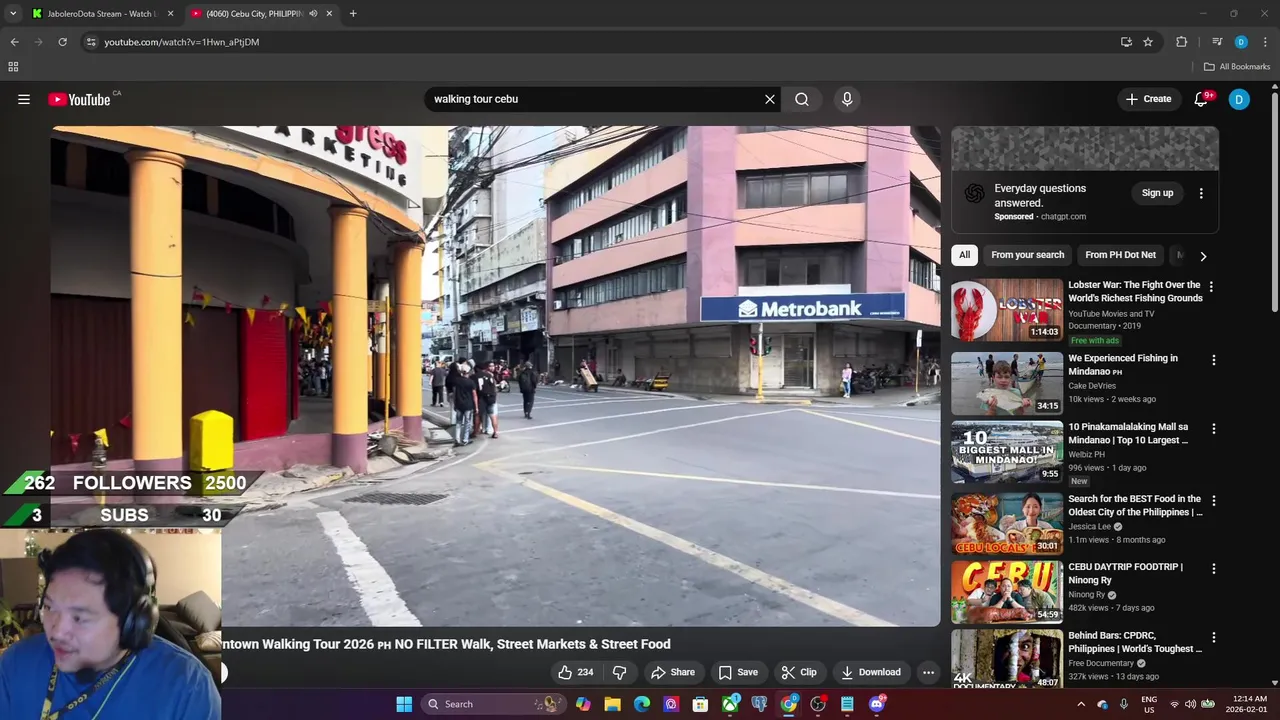1280x720 pixels.
Task: Select the All filter chip
Action: [964, 255]
